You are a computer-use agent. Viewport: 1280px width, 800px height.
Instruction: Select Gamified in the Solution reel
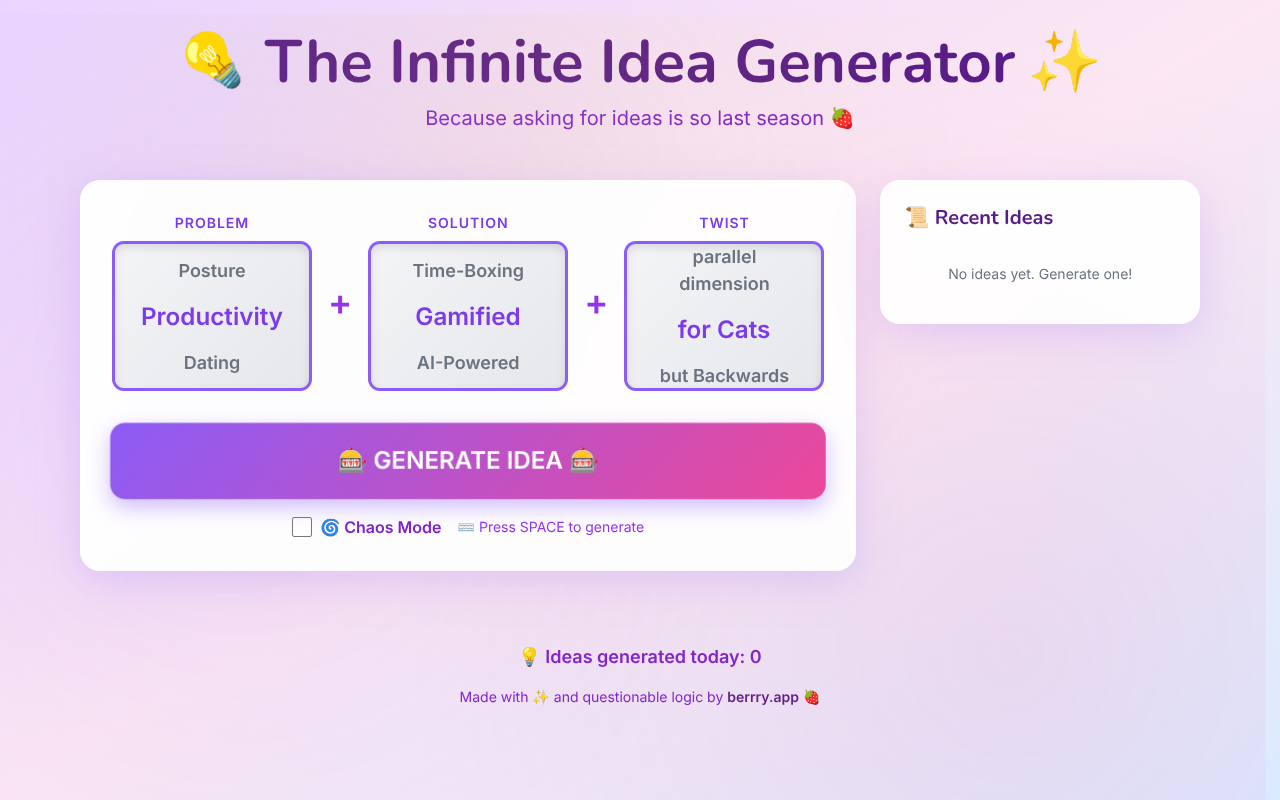(467, 316)
